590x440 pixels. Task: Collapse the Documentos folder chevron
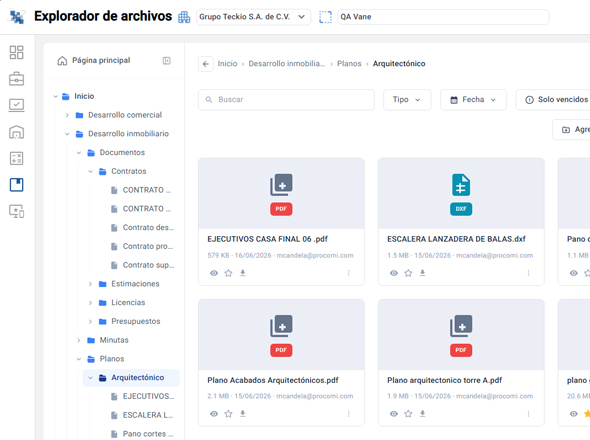tap(79, 153)
